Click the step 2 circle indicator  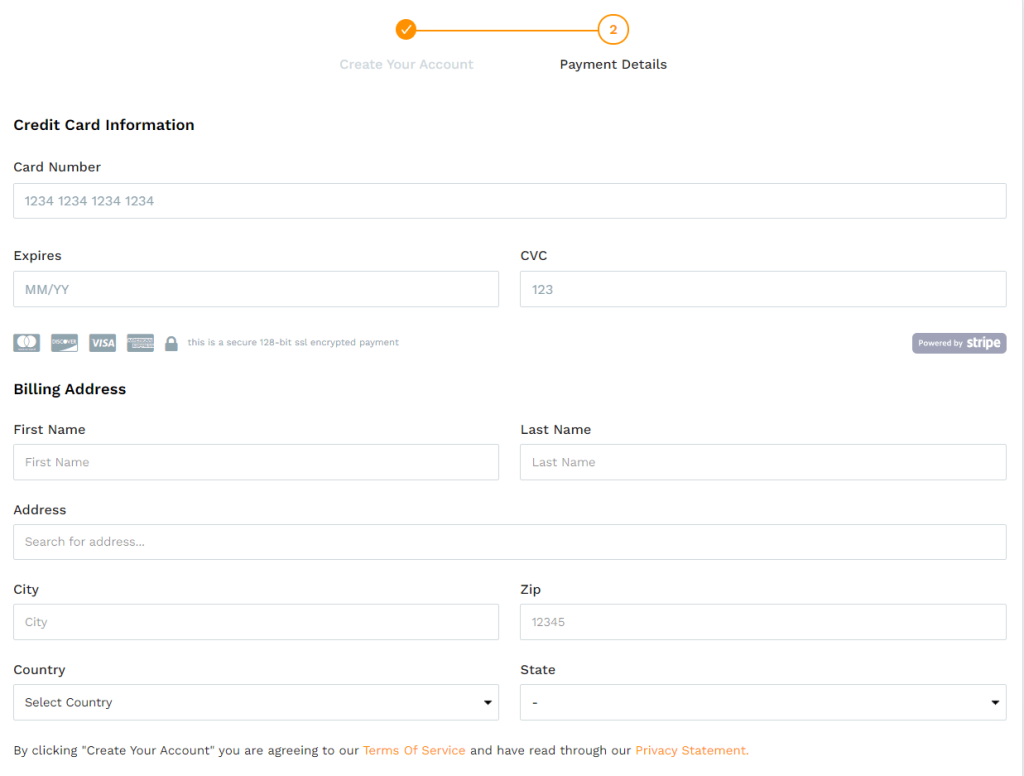(x=613, y=29)
